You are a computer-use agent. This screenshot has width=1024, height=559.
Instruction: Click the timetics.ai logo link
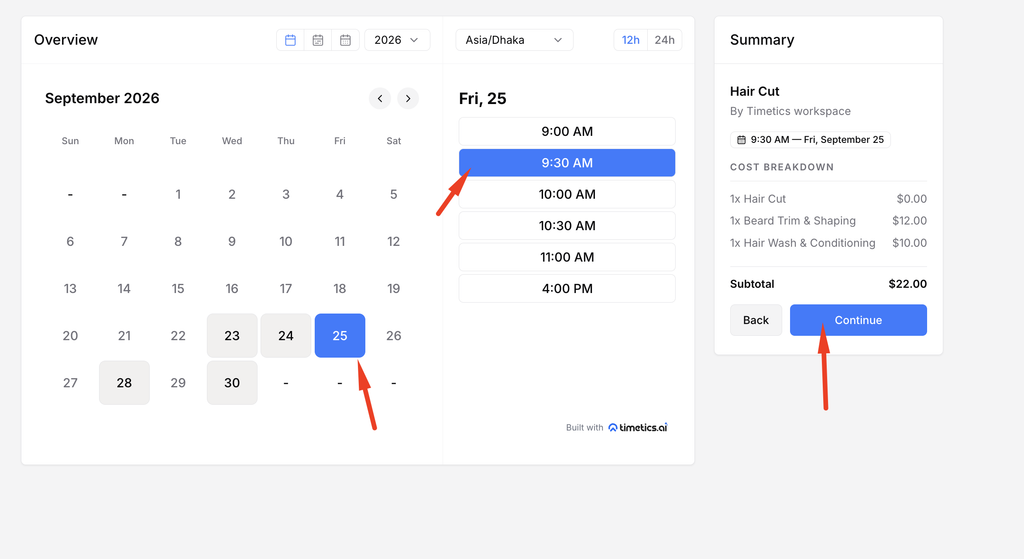pyautogui.click(x=638, y=428)
